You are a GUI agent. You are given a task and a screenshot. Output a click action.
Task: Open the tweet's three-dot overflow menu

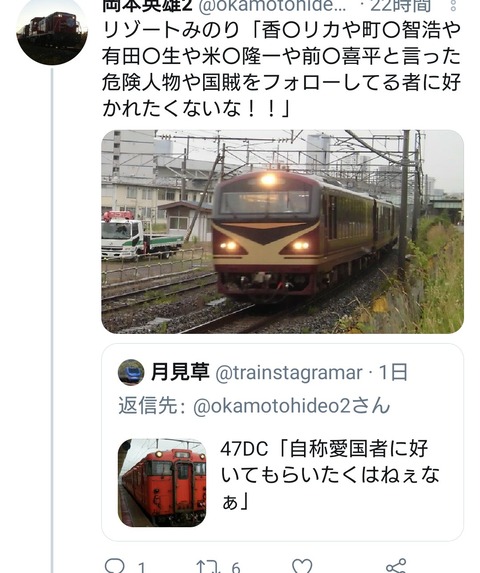(x=453, y=5)
